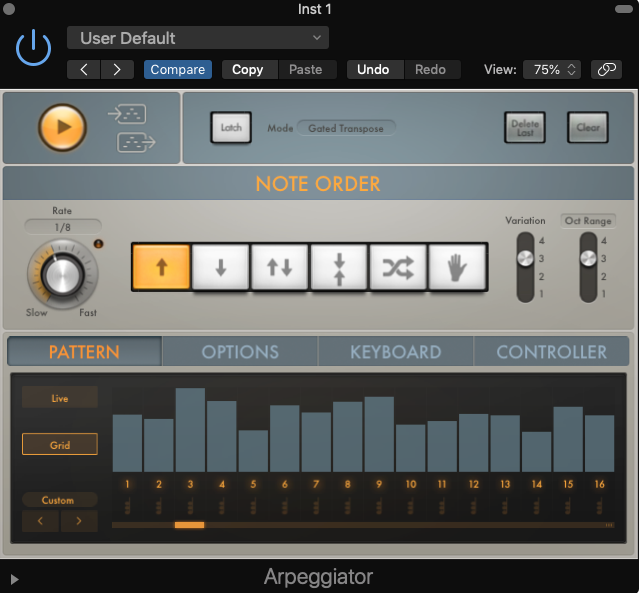Click the Variation slider handle

coord(525,258)
